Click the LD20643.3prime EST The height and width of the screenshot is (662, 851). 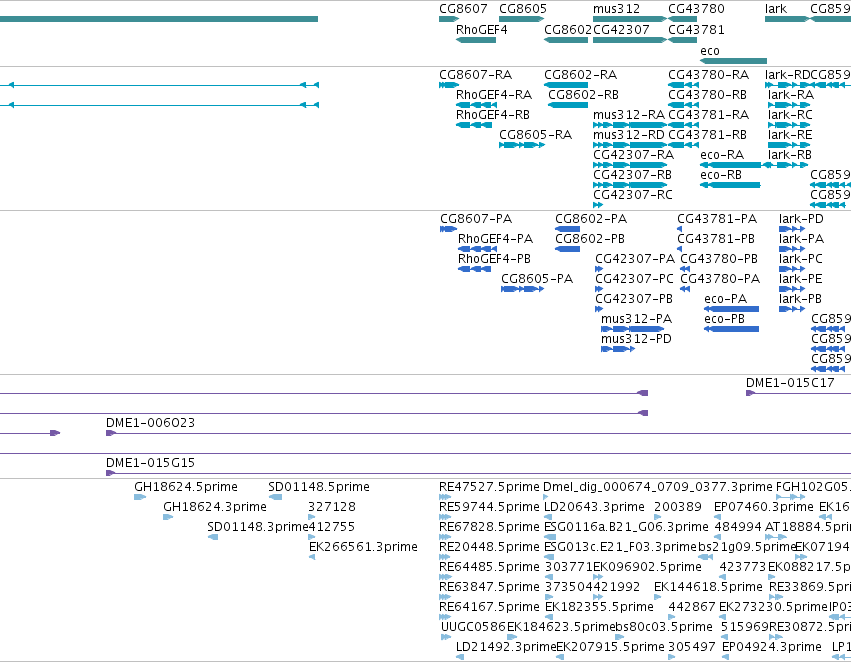pyautogui.click(x=549, y=517)
